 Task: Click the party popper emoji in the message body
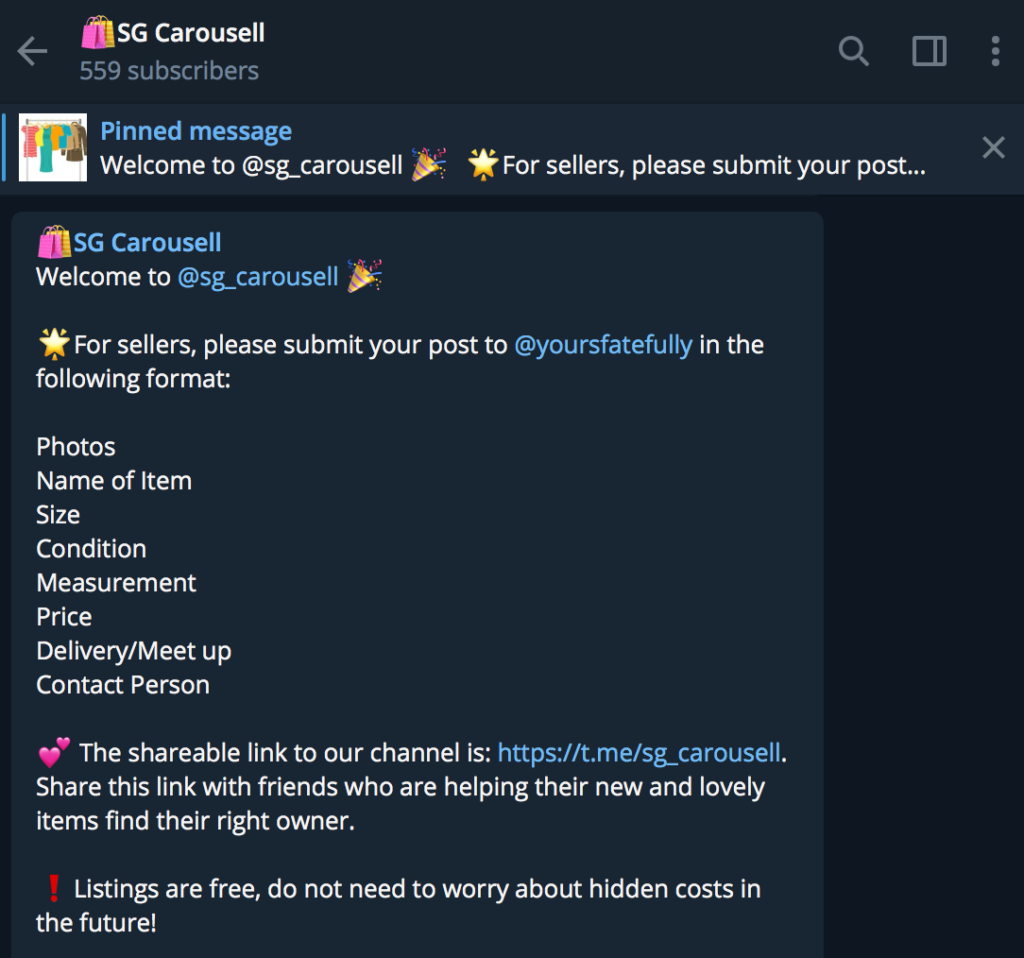365,276
